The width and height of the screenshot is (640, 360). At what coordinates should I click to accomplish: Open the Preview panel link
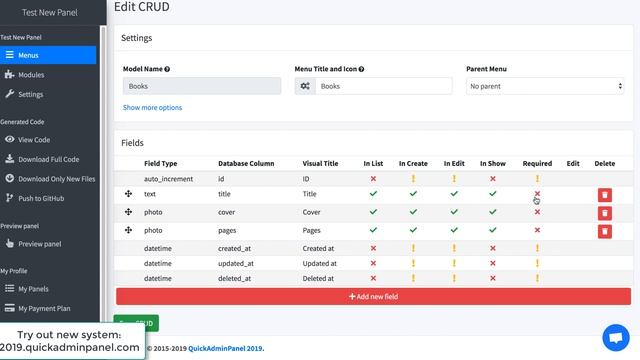pyautogui.click(x=40, y=244)
